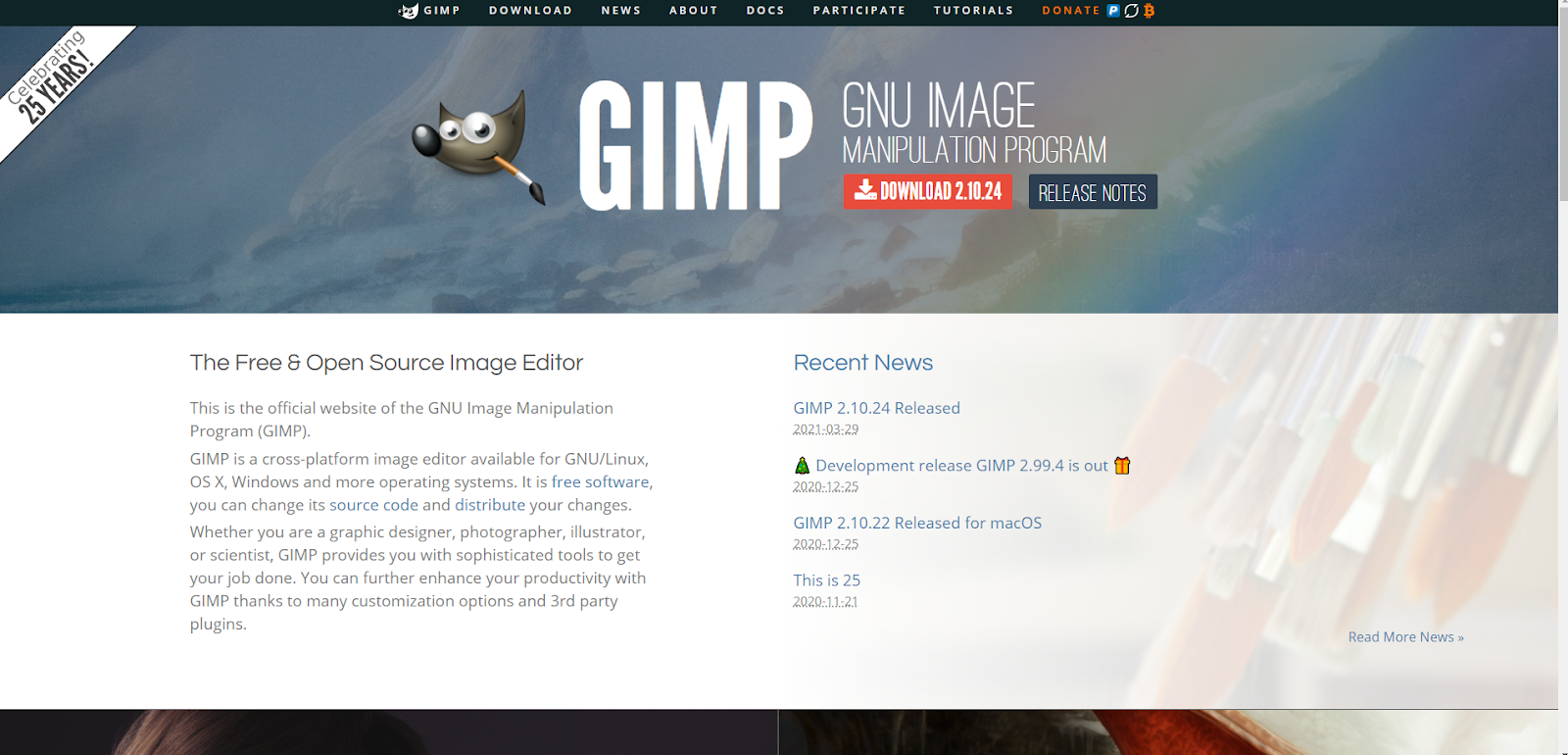Click the gift emoji beside 2.99.4 news
Screen dimensions: 1568x755
click(1122, 466)
